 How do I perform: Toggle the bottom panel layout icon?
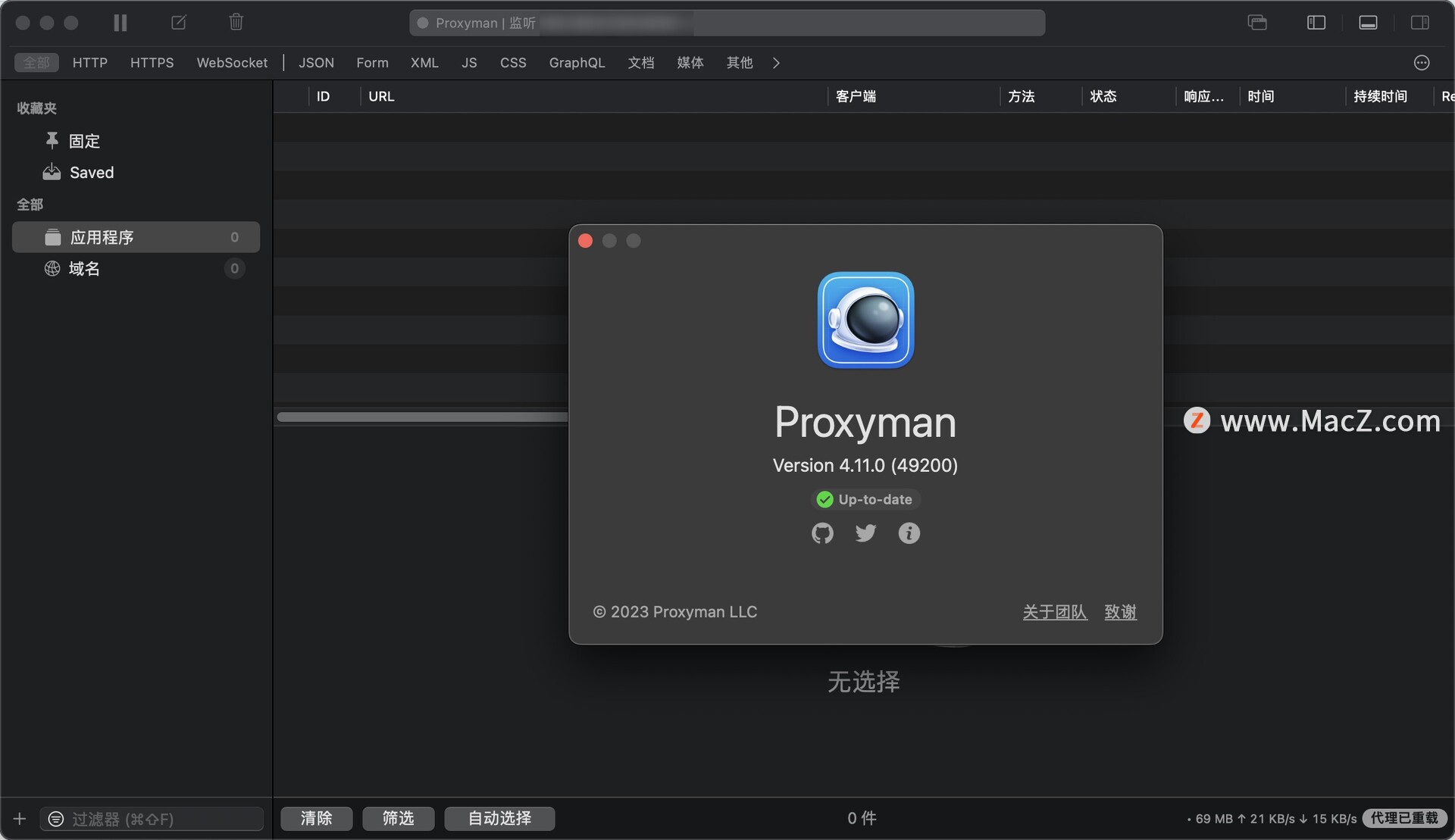click(x=1368, y=23)
